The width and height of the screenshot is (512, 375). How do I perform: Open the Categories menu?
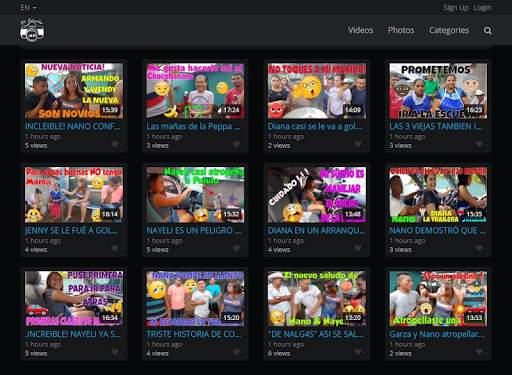pos(449,30)
